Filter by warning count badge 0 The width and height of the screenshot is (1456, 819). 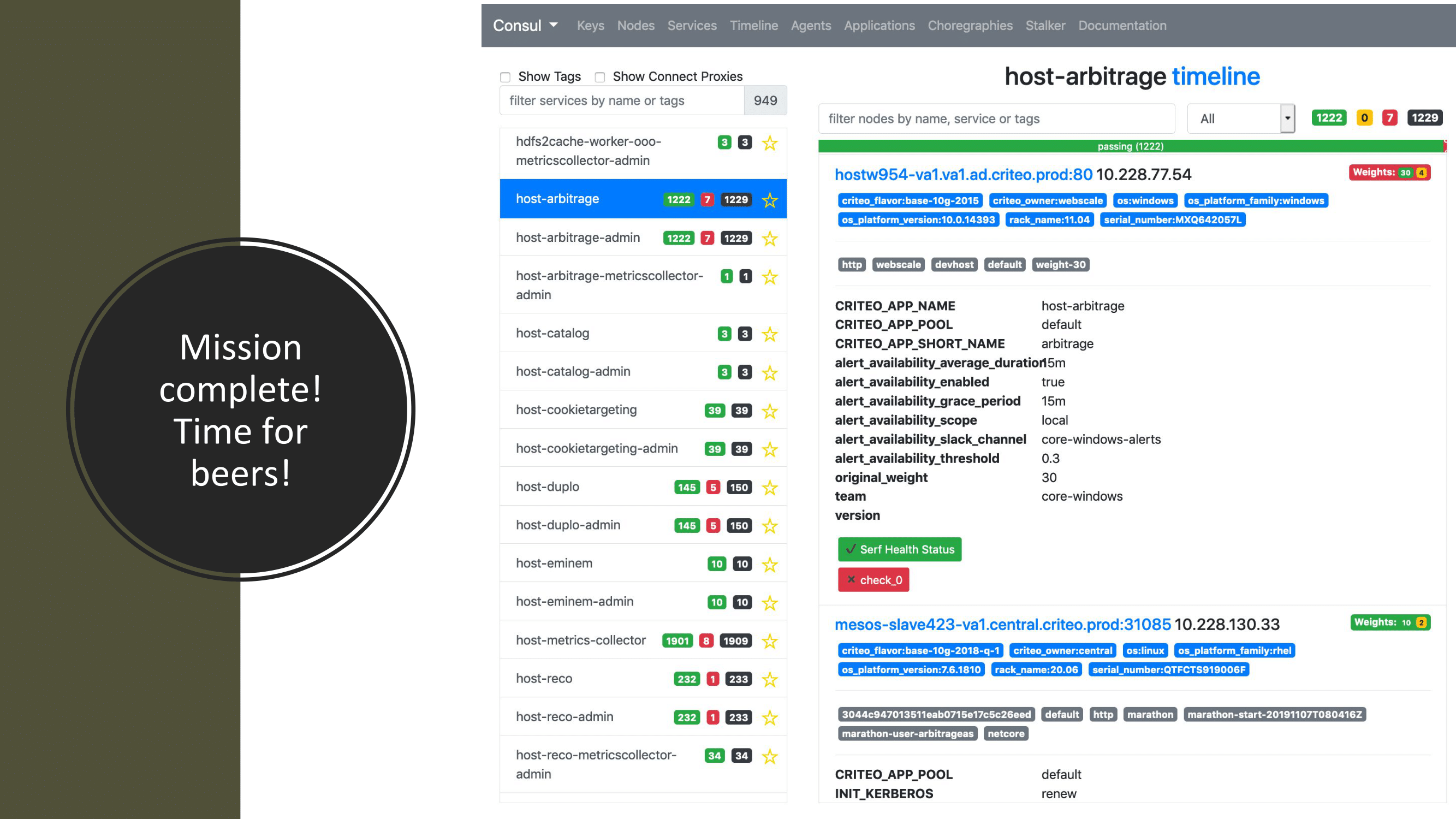1364,117
